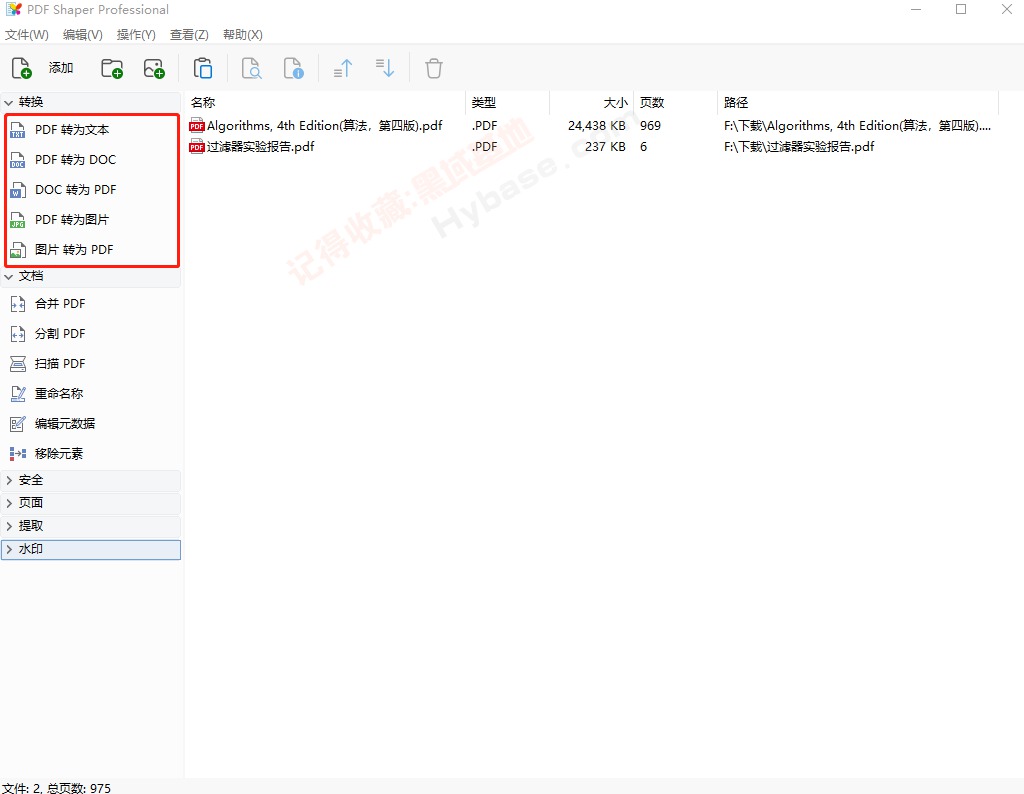Click PDF icon beside 过滤器实验报告 file
Screen dimensions: 1024x794
[197, 146]
